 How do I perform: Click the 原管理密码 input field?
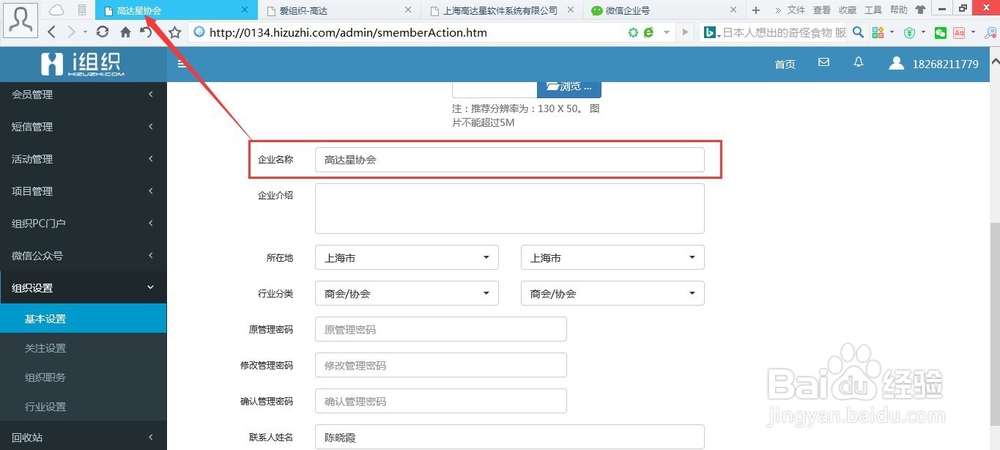click(x=441, y=330)
